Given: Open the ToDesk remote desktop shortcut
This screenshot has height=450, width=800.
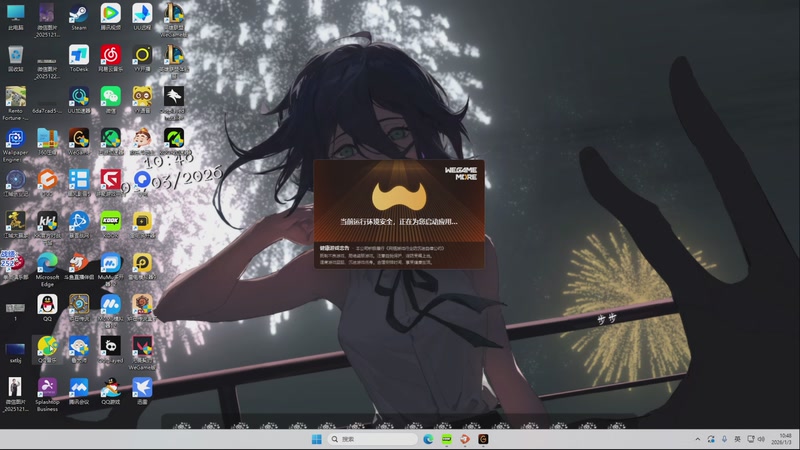Looking at the screenshot, I should (79, 58).
